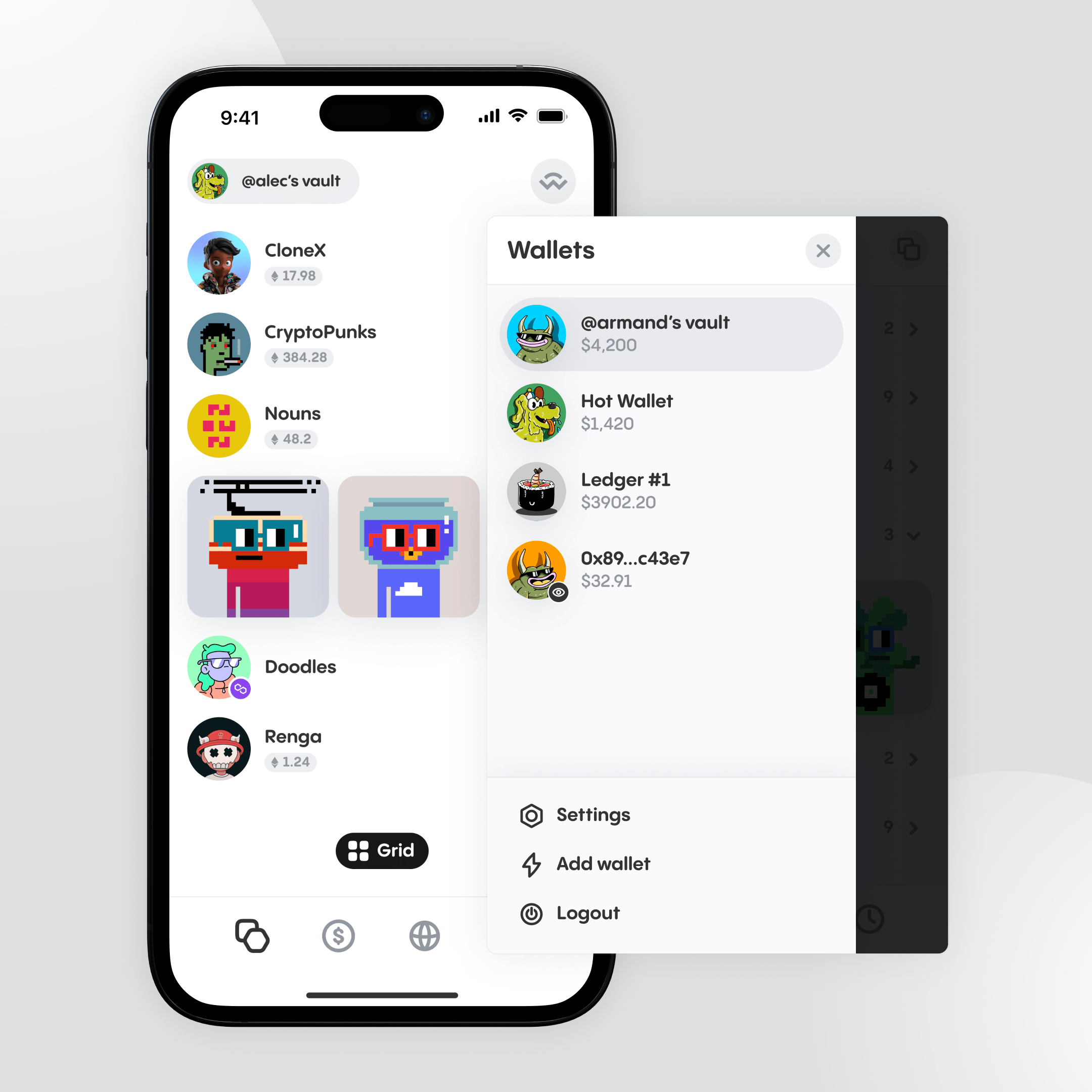Select Ledger #1 hardware wallet
1092x1092 pixels.
coord(670,491)
